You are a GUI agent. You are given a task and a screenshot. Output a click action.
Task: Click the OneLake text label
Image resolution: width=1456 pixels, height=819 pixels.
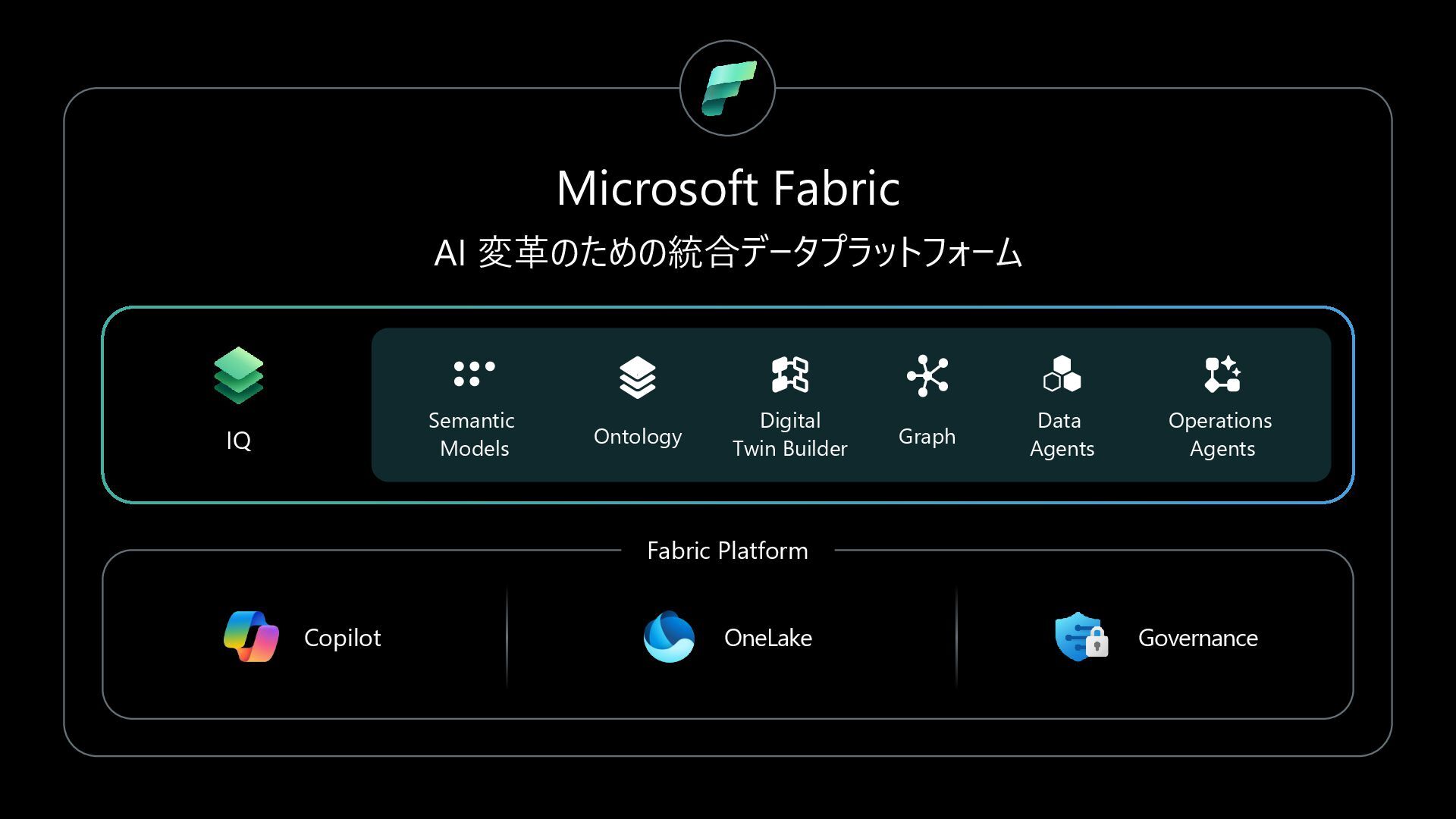(768, 638)
